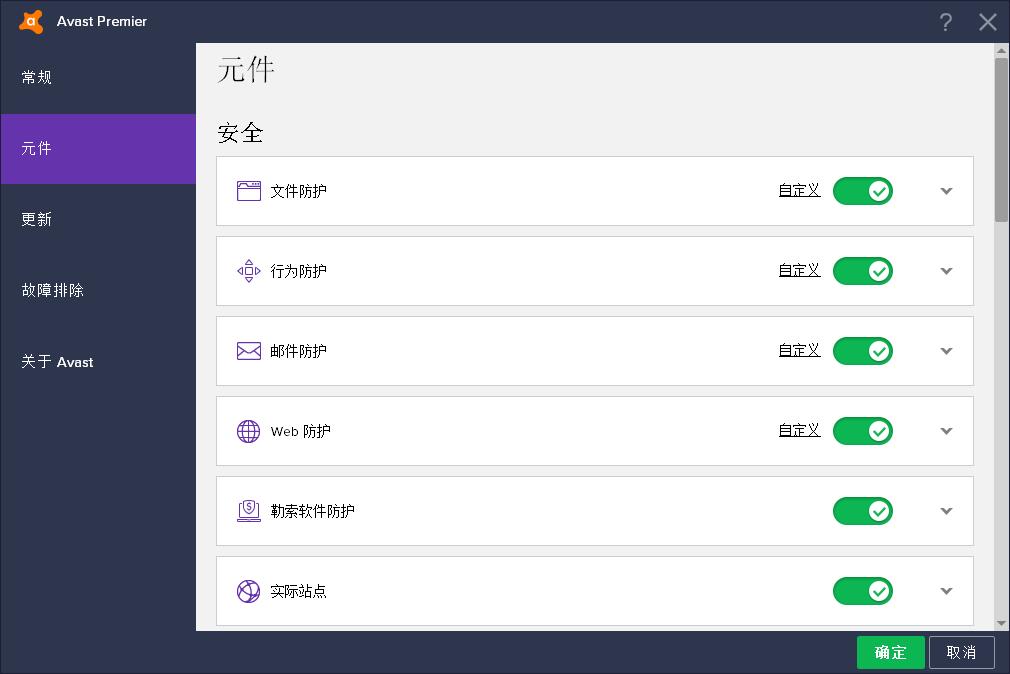Turn off the 邮件防护 switch
1010x674 pixels.
click(x=862, y=351)
